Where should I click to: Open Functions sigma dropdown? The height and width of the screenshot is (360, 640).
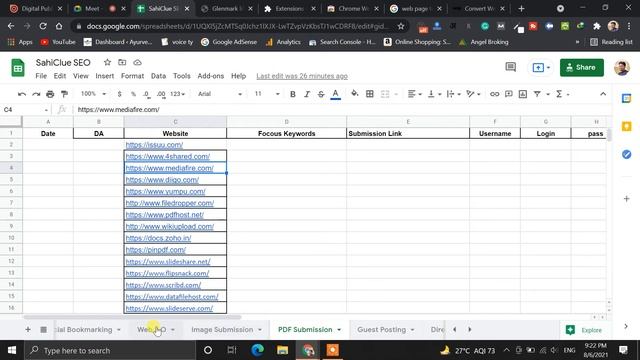point(562,94)
